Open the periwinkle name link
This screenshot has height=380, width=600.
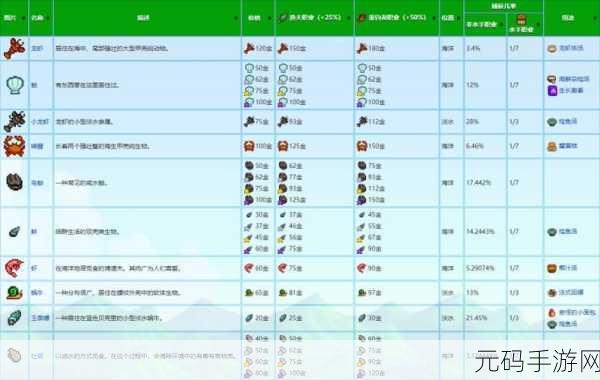pyautogui.click(x=40, y=318)
